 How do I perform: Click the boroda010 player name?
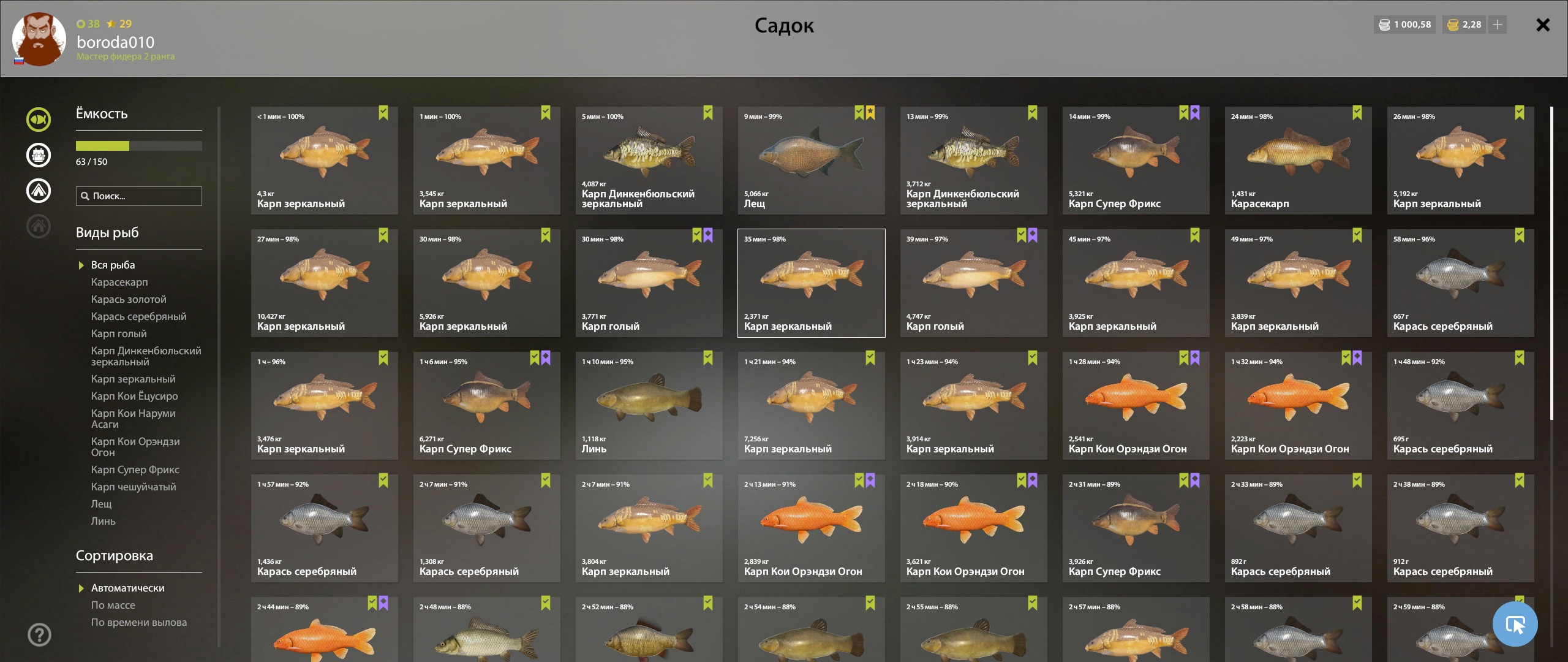point(116,42)
